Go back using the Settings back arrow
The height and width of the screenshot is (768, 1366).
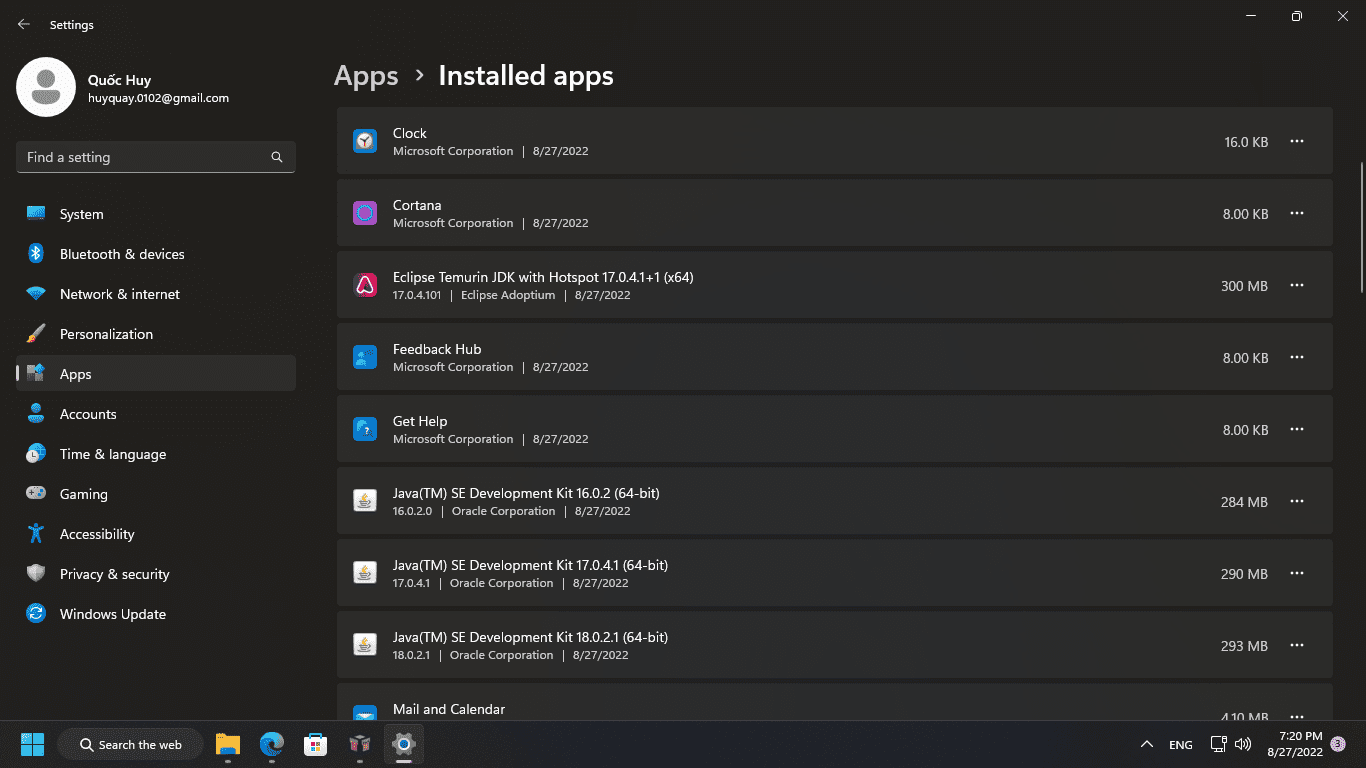(x=24, y=25)
